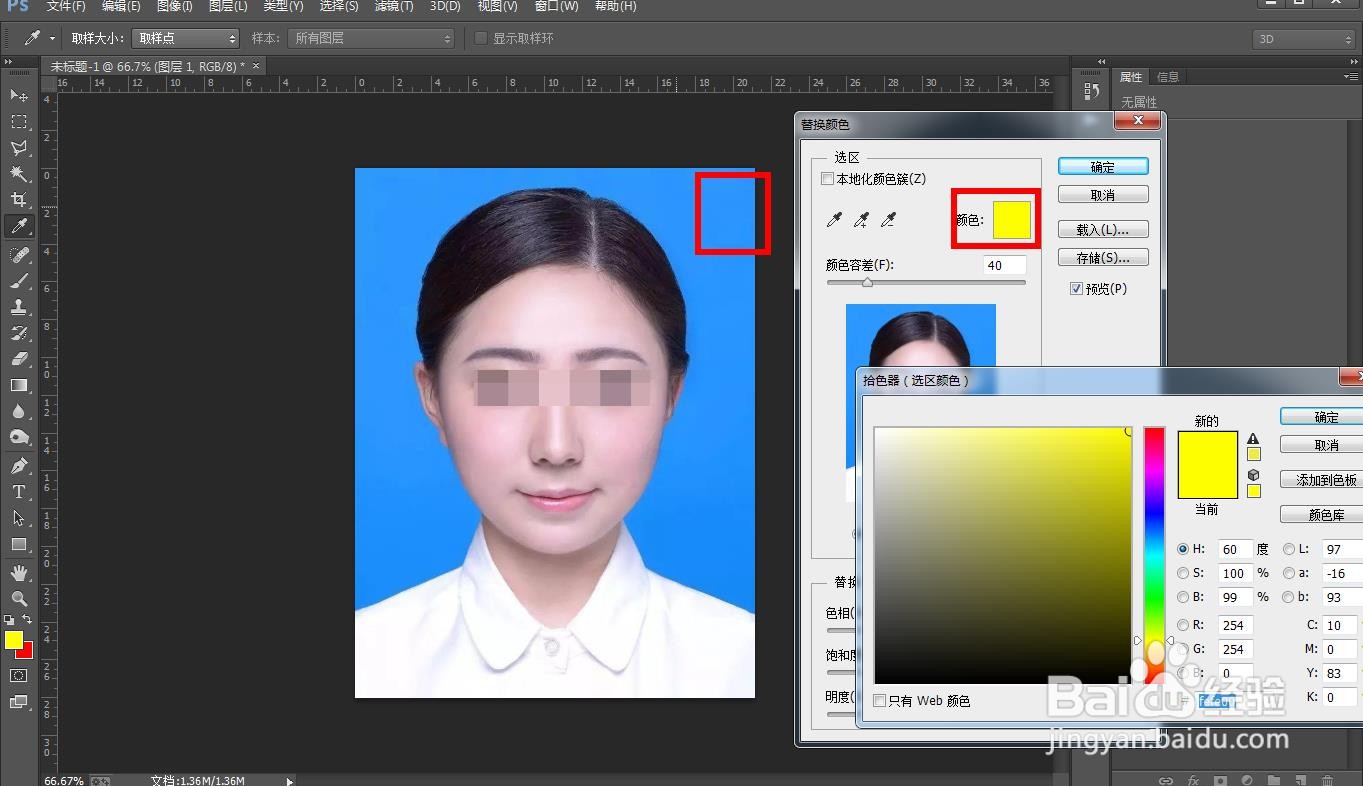Select the Crop tool in the toolbar
The width and height of the screenshot is (1363, 786).
[x=18, y=200]
